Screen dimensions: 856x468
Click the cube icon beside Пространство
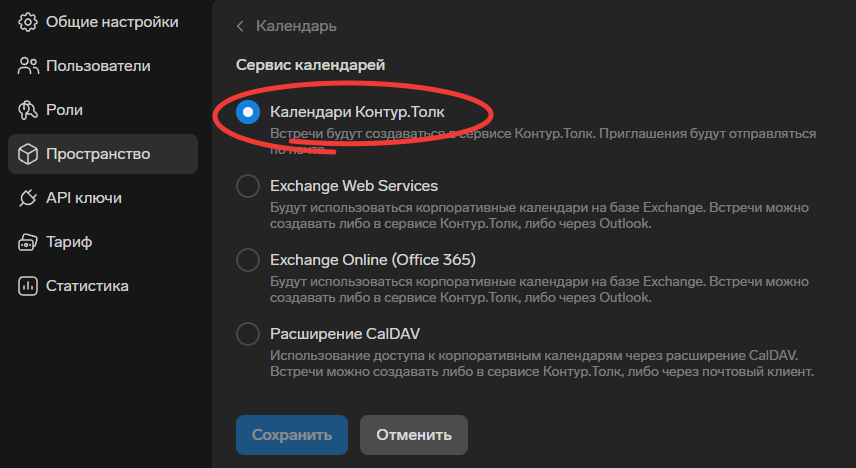(x=28, y=154)
